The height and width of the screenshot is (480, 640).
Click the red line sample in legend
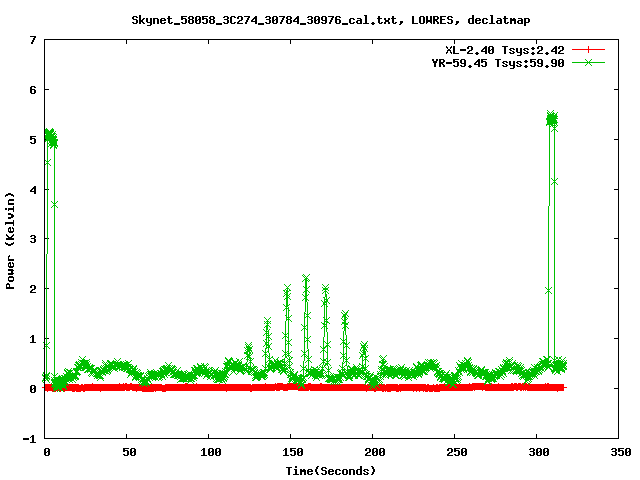590,50
